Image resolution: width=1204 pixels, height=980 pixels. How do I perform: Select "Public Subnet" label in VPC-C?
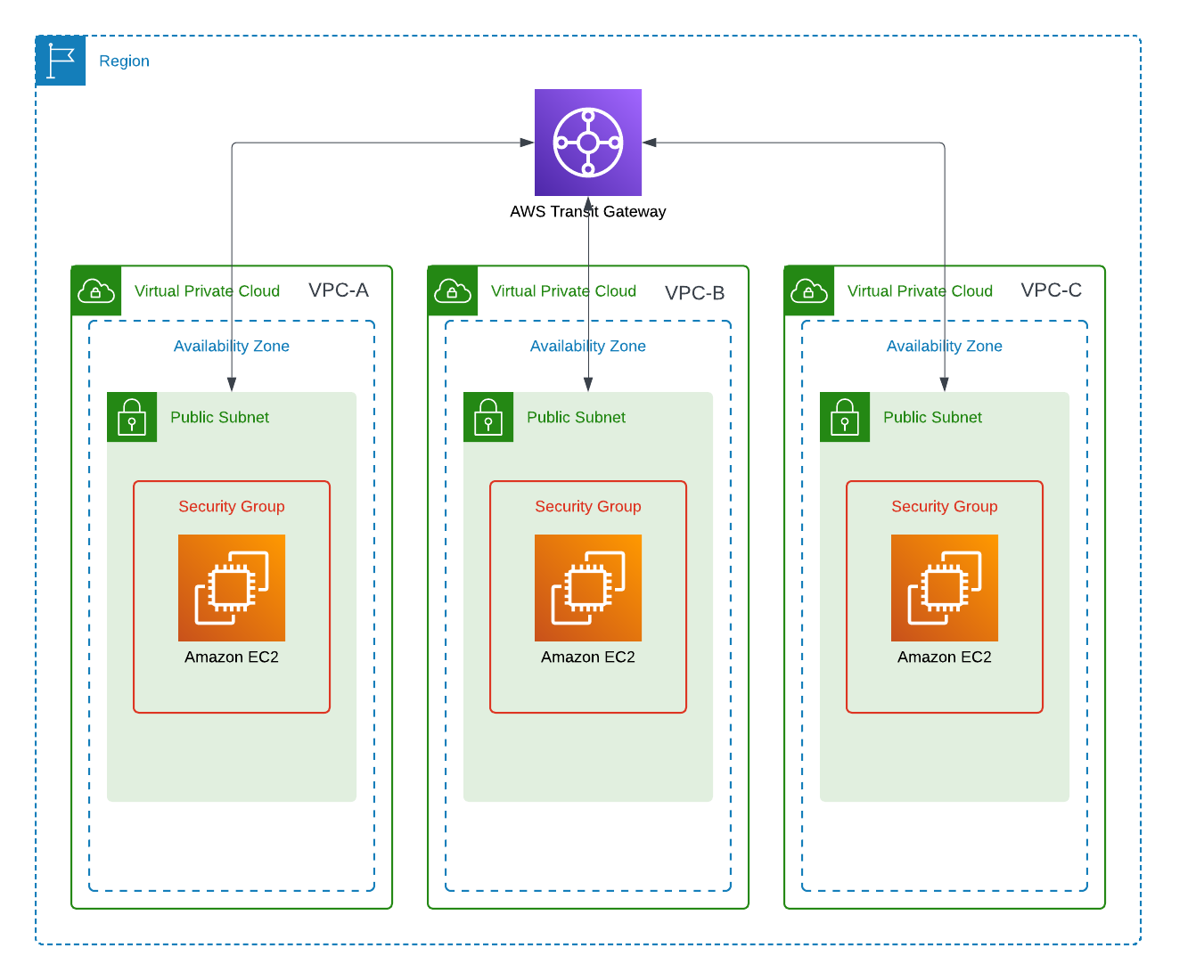(932, 417)
